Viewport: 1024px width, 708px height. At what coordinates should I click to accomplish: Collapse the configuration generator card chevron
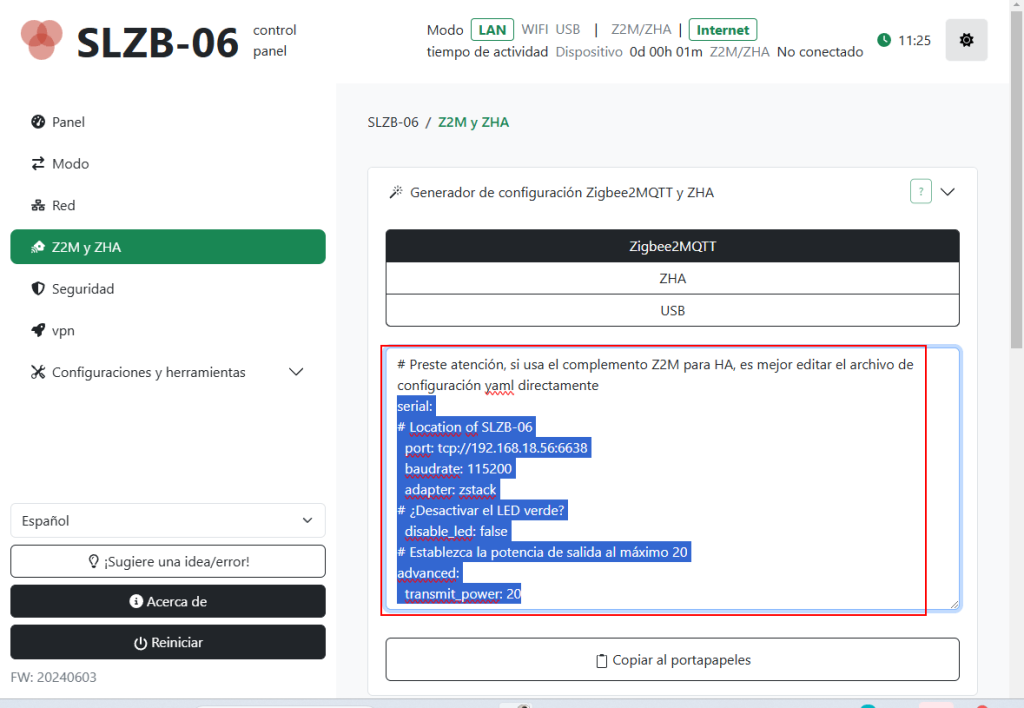[x=948, y=191]
